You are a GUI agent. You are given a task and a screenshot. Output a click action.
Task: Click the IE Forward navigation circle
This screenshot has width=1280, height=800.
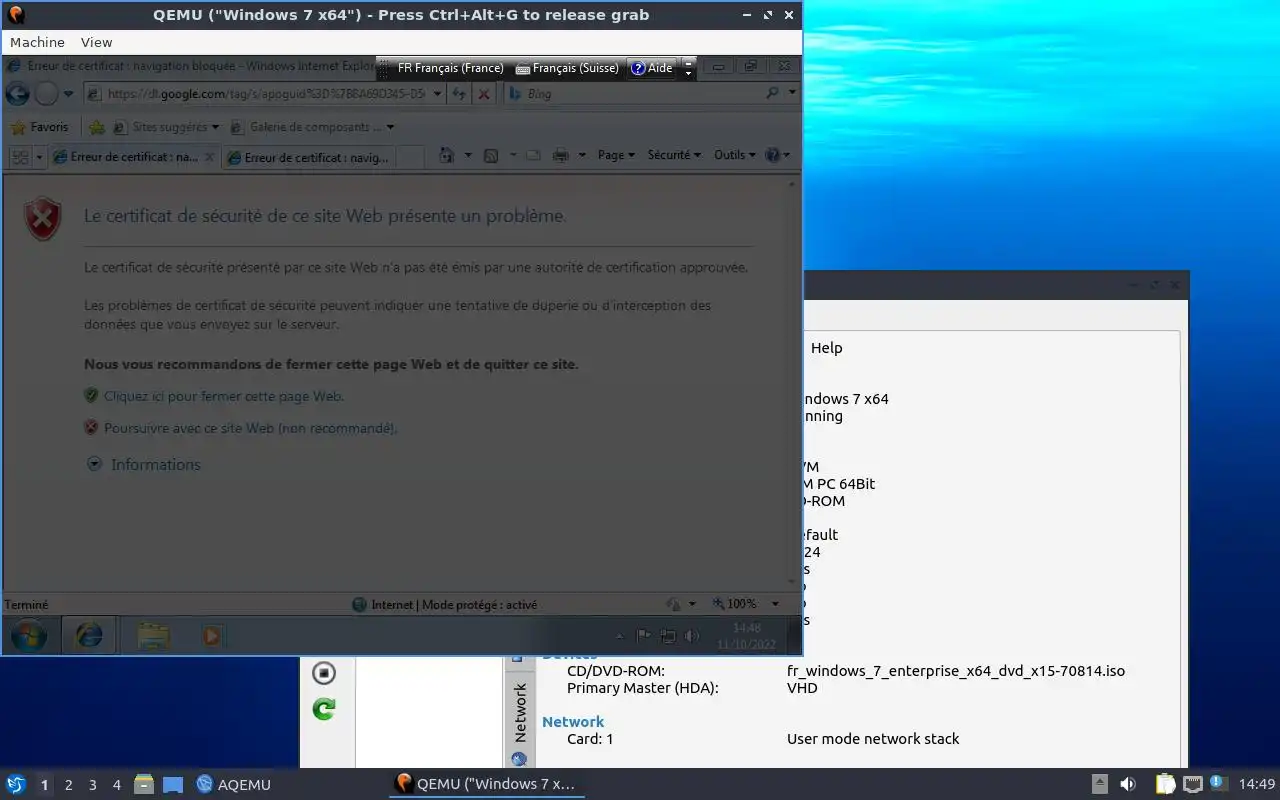click(x=46, y=94)
